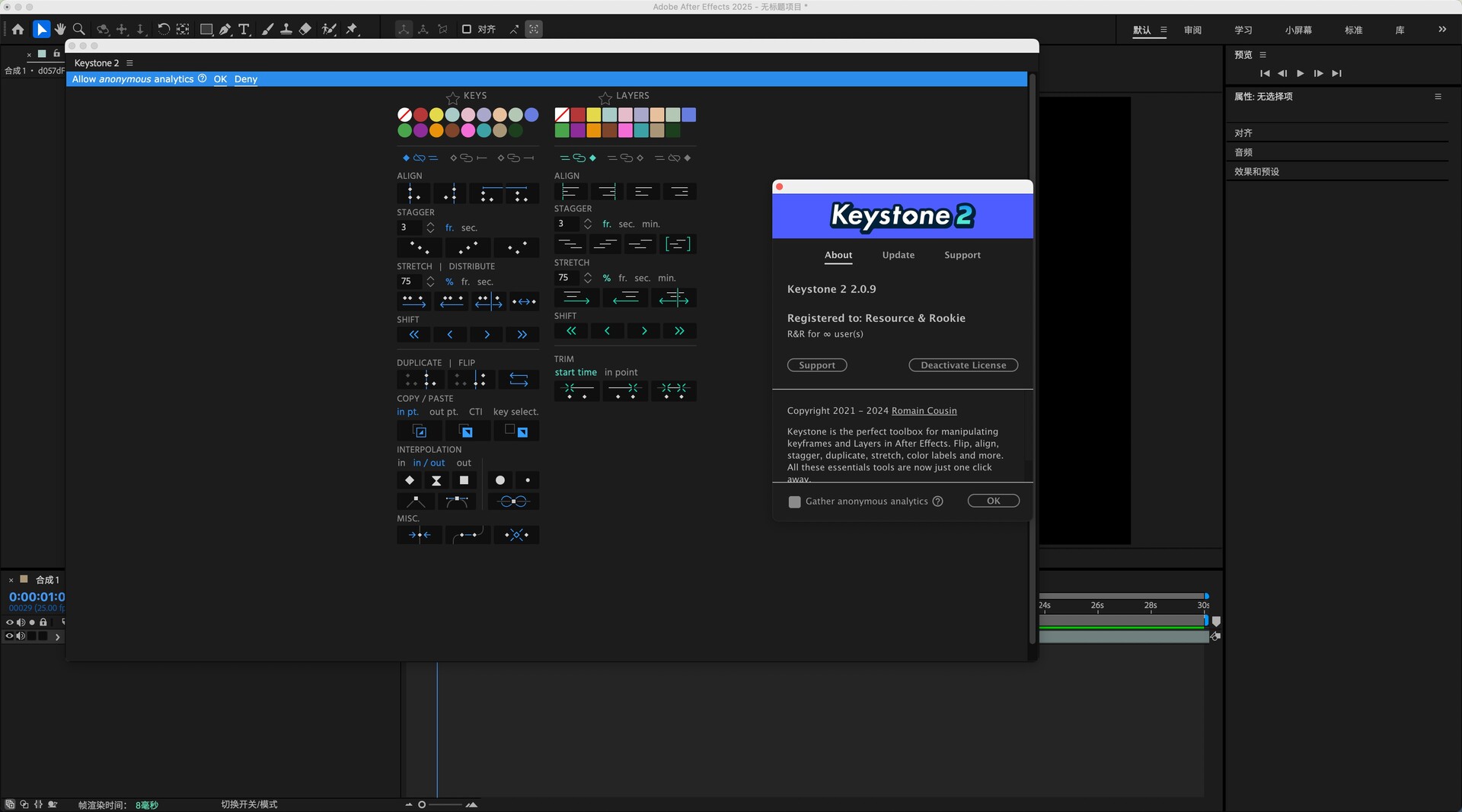Expand the 效果和预设 panel
The image size is (1462, 812).
pos(1256,172)
